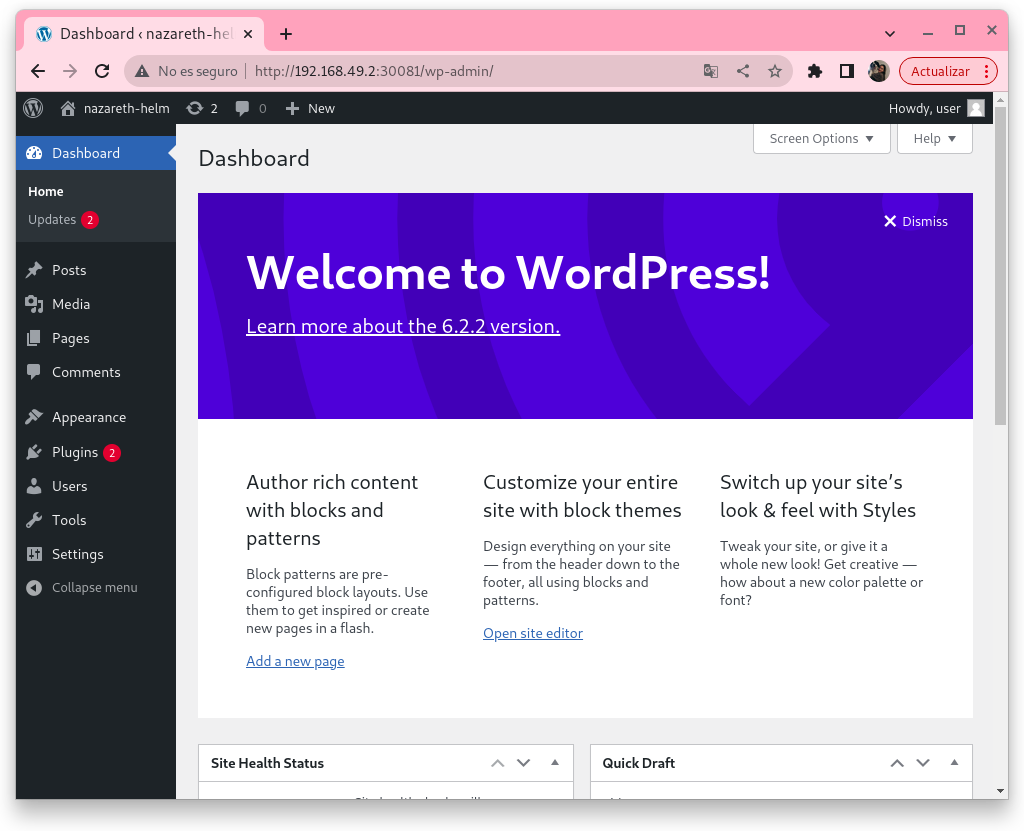This screenshot has width=1024, height=831.
Task: Dismiss the Welcome to WordPress panel
Action: 915,221
